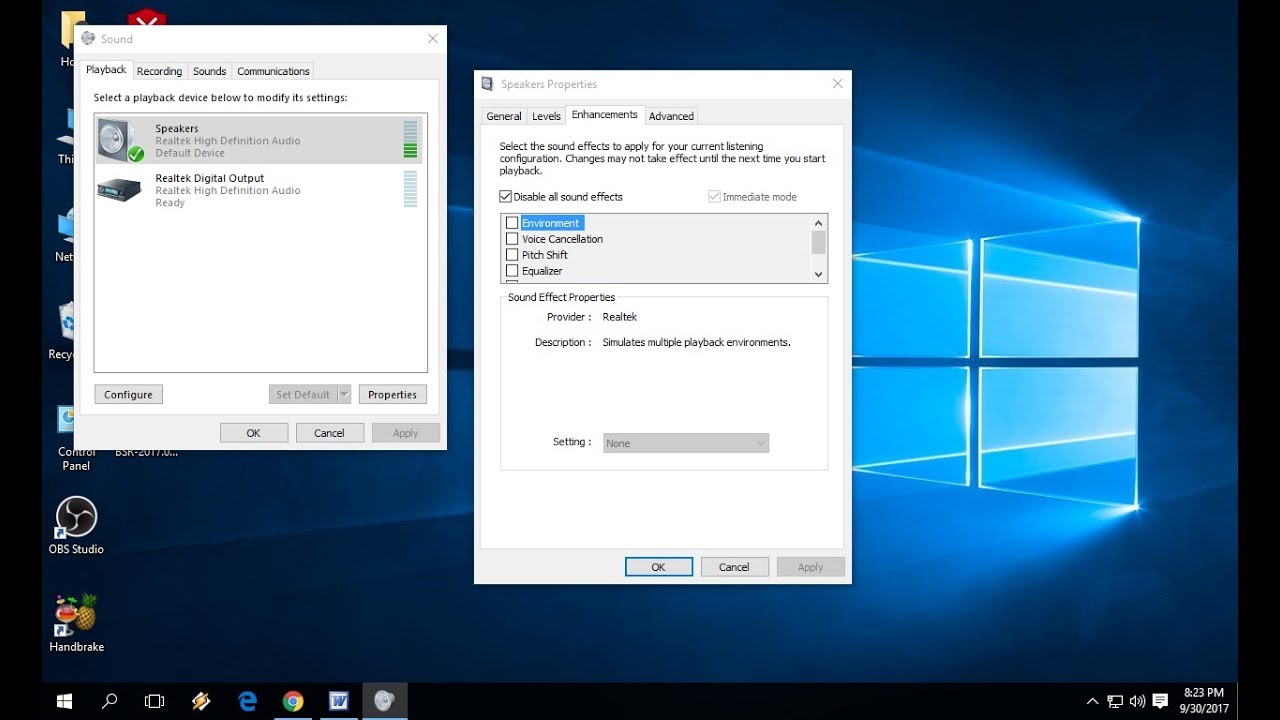The width and height of the screenshot is (1280, 720).
Task: Click Apply in Speakers Properties
Action: click(810, 567)
